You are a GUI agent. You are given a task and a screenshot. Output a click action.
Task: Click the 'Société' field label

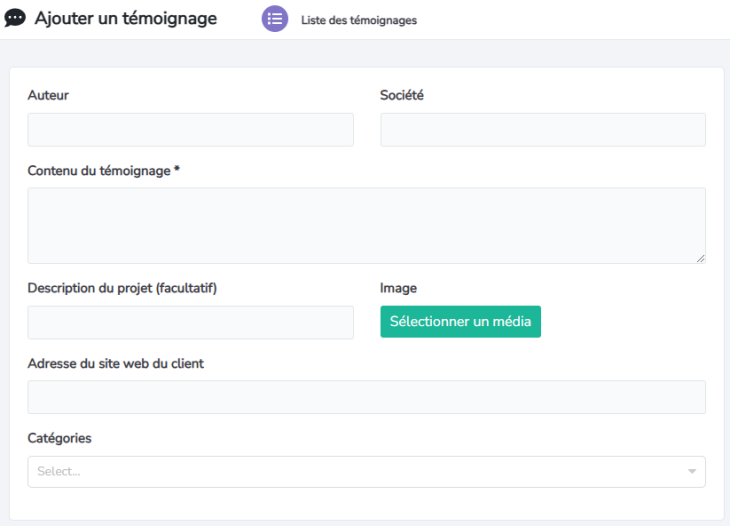tap(402, 96)
